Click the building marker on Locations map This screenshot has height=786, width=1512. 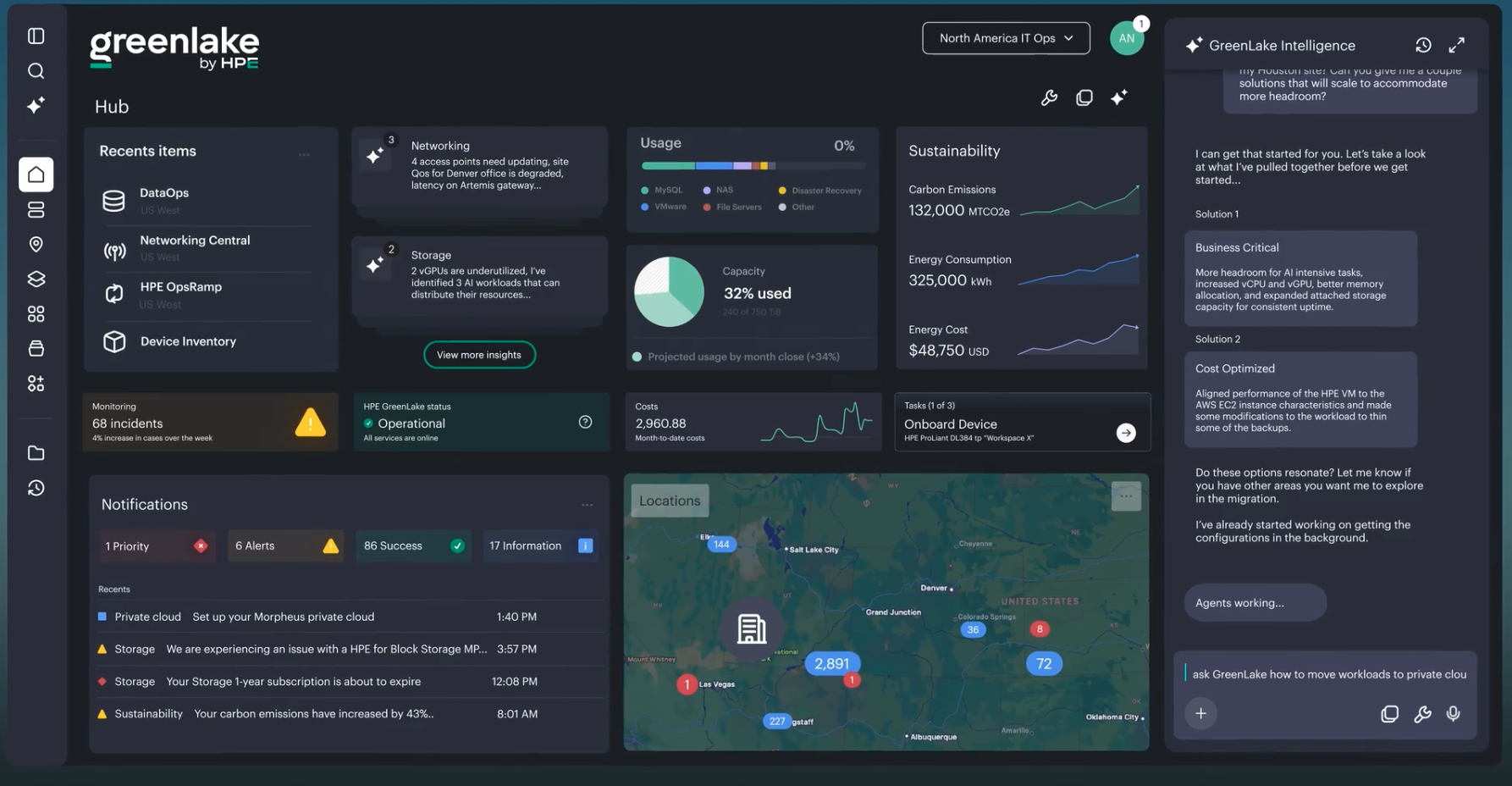click(x=751, y=628)
